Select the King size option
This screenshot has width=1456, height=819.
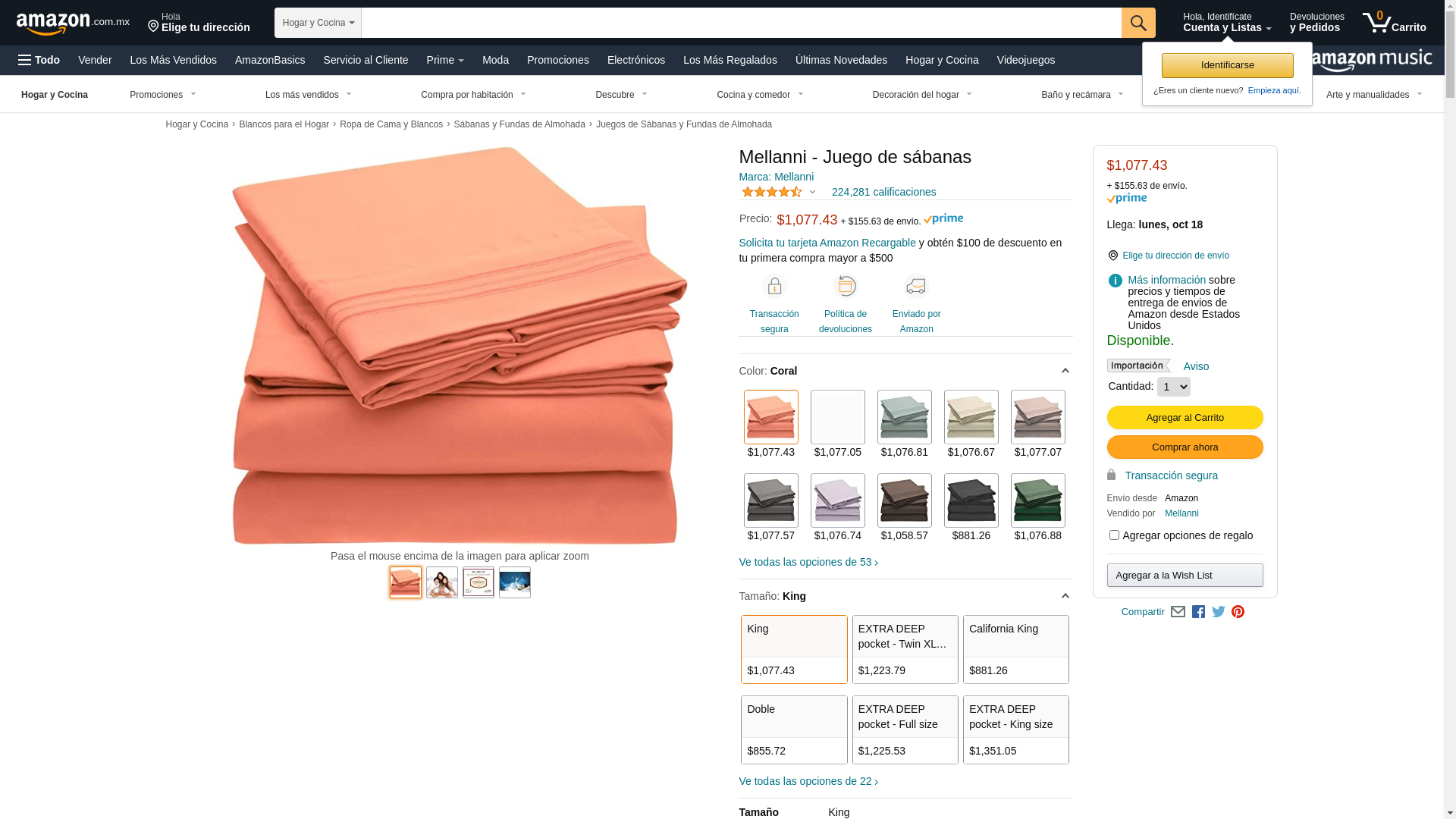click(x=794, y=649)
